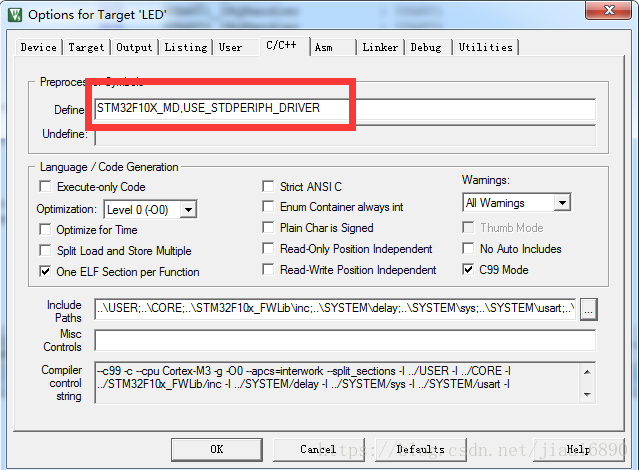Click the Keil uVision title bar icon
The height and width of the screenshot is (470, 639).
15,15
